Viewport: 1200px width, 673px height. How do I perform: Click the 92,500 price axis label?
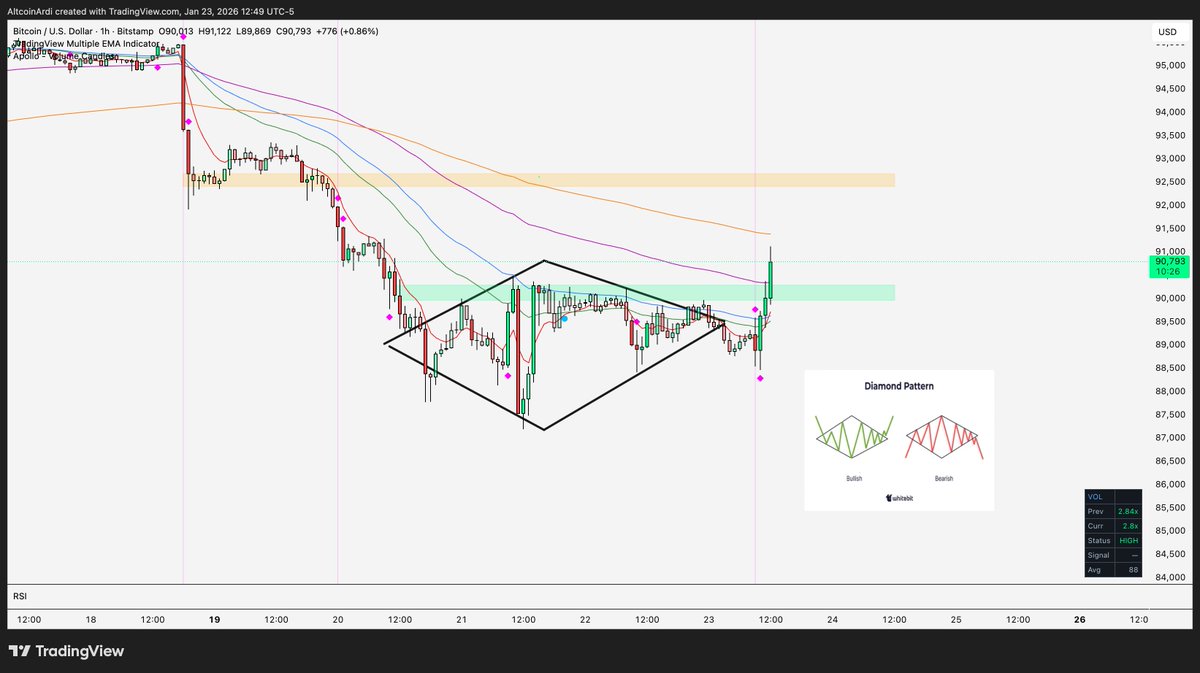1172,182
